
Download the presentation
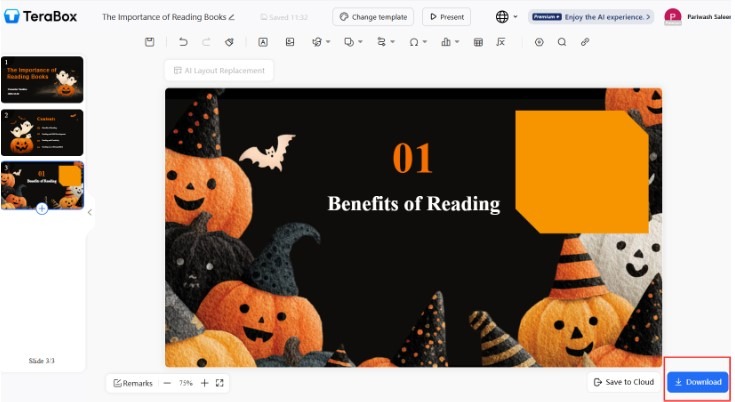click(697, 382)
